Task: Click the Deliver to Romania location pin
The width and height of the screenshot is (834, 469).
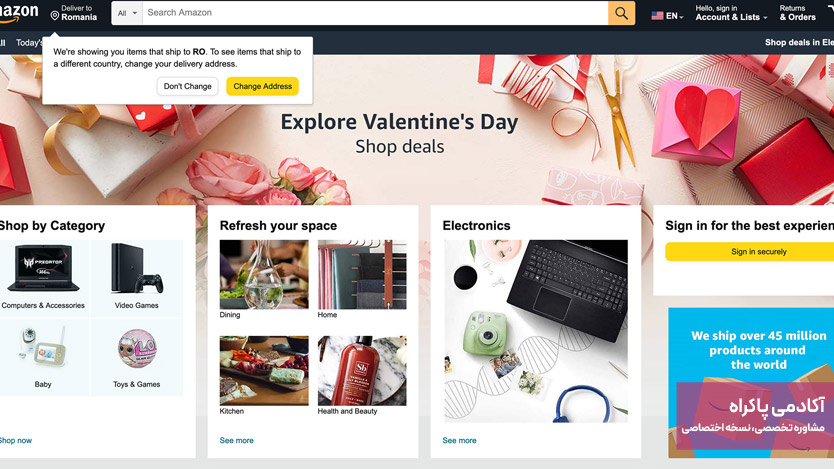Action: point(54,16)
